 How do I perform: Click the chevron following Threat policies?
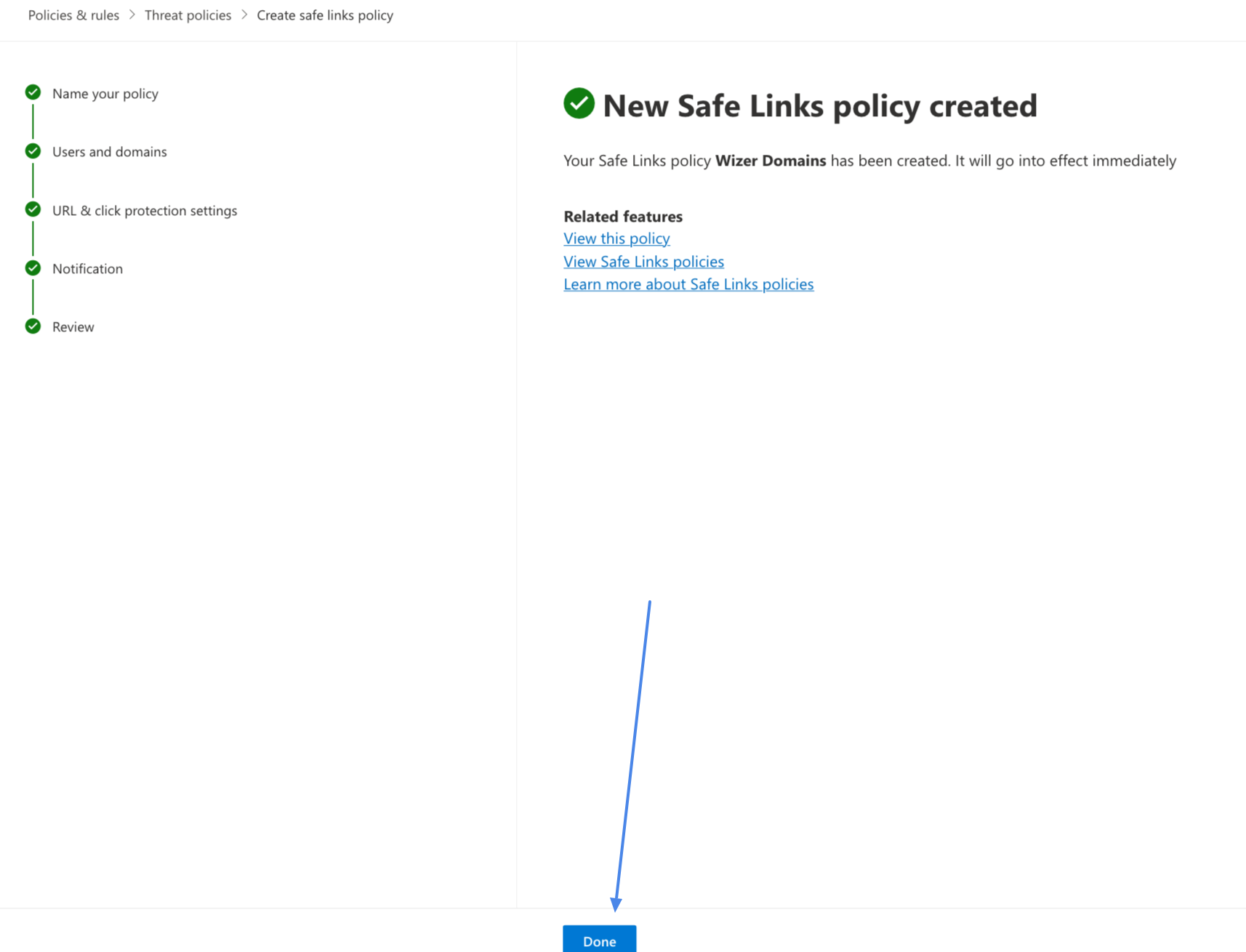click(245, 15)
